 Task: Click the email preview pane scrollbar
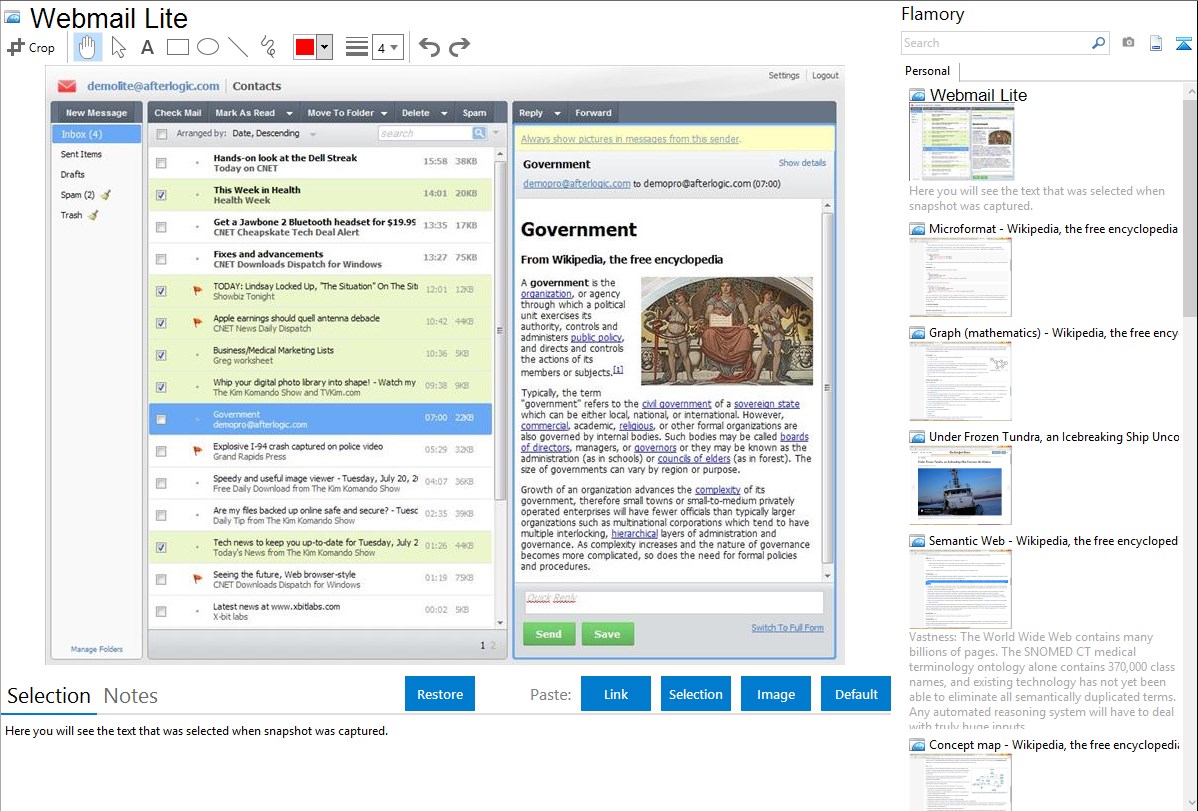827,390
